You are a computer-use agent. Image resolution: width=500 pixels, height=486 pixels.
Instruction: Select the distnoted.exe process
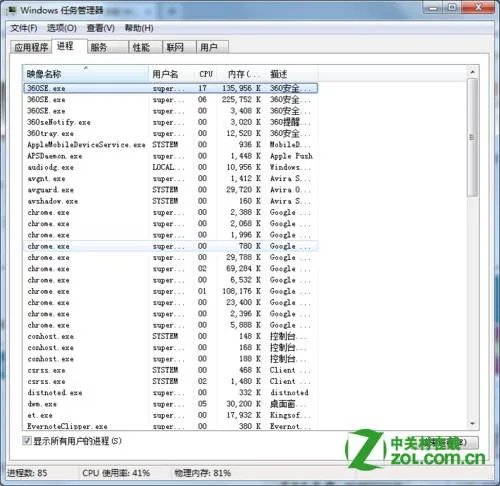coord(171,393)
